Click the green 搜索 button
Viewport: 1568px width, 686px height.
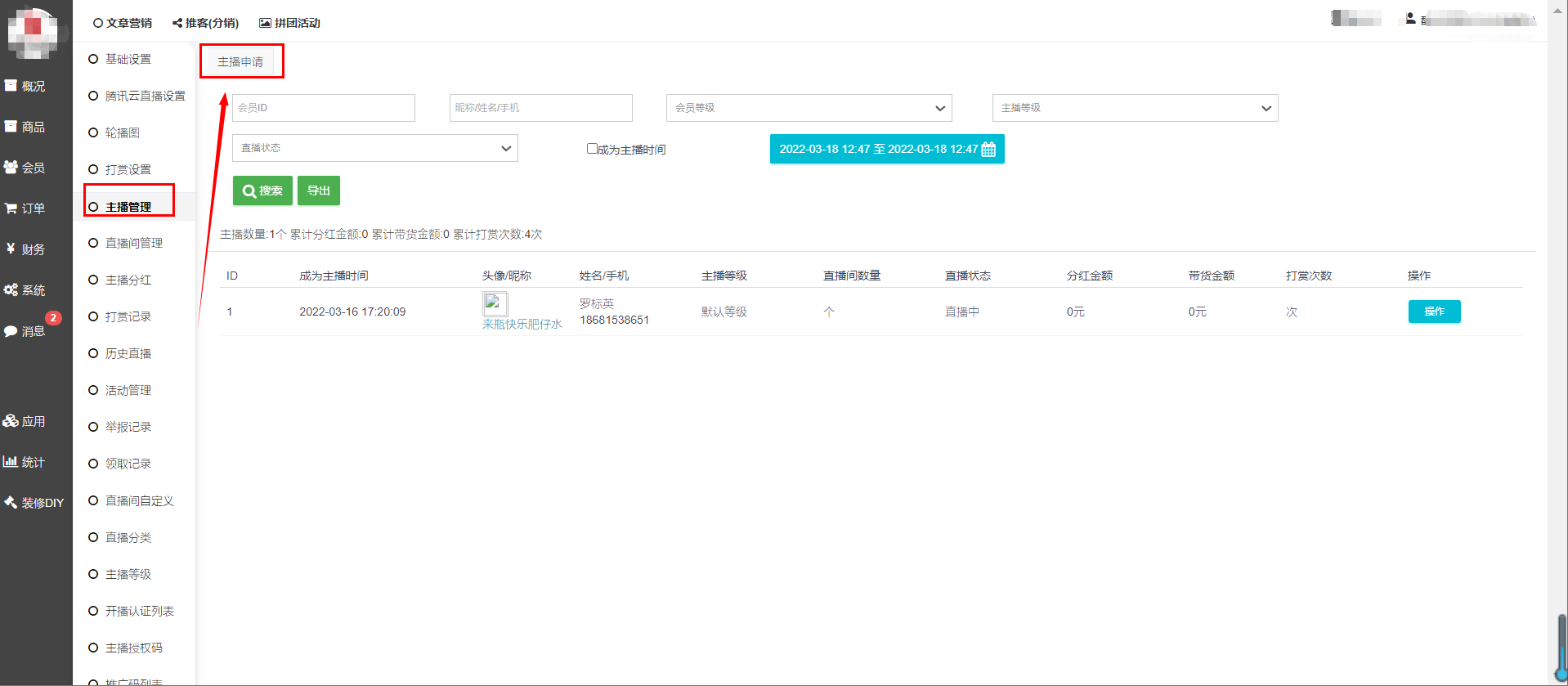(x=262, y=191)
